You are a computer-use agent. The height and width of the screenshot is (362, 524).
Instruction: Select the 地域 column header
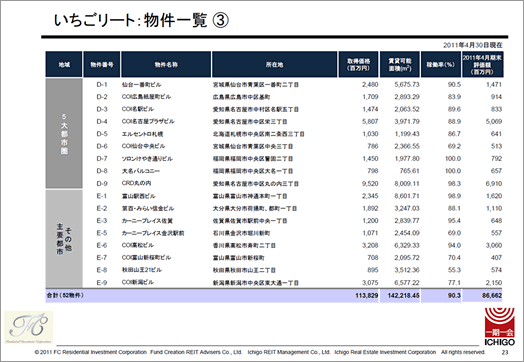[x=64, y=65]
